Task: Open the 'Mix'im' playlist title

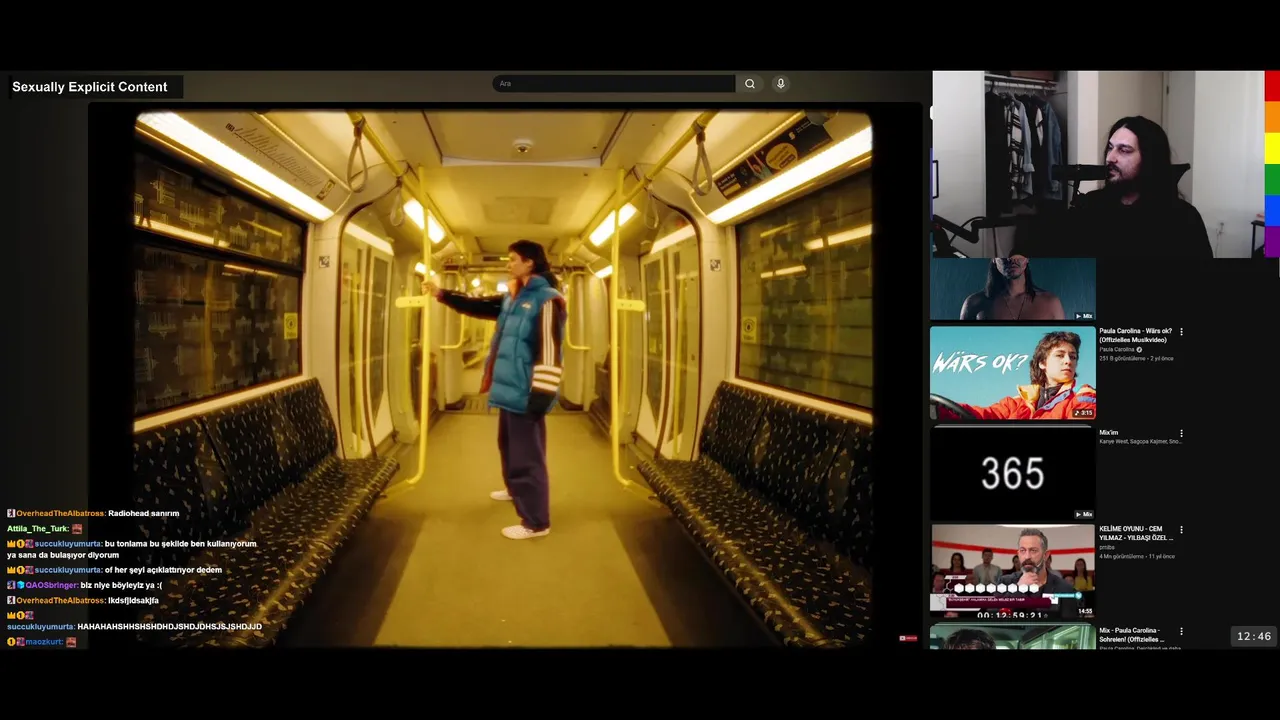Action: coord(1108,433)
